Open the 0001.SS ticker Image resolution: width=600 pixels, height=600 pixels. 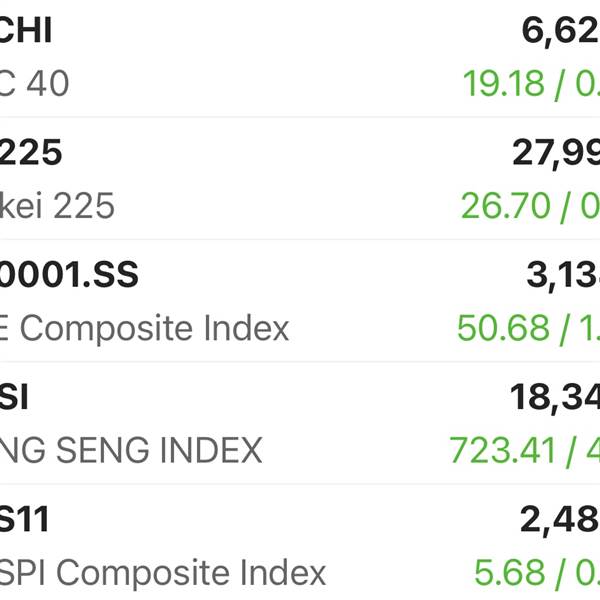pos(69,274)
